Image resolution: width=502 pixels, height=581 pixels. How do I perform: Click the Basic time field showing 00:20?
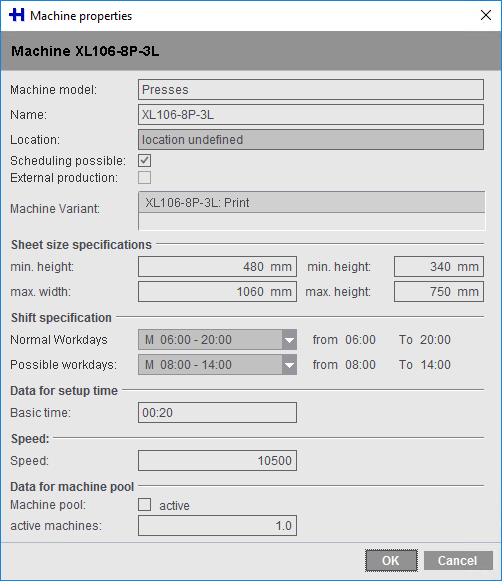tap(217, 412)
